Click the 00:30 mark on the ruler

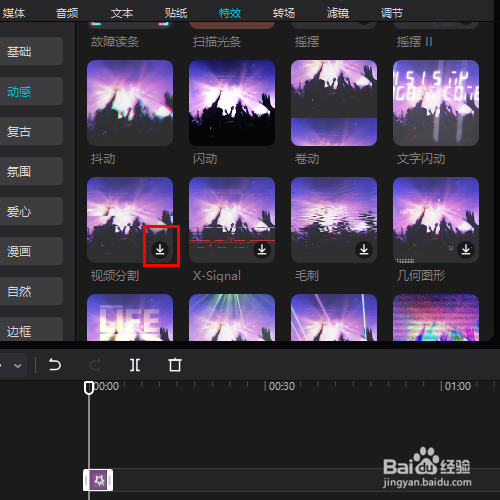(x=282, y=386)
